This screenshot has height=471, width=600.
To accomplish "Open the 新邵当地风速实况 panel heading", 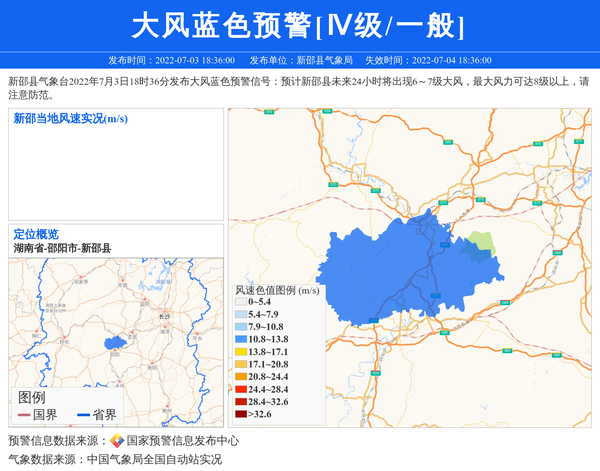I will 70,119.
